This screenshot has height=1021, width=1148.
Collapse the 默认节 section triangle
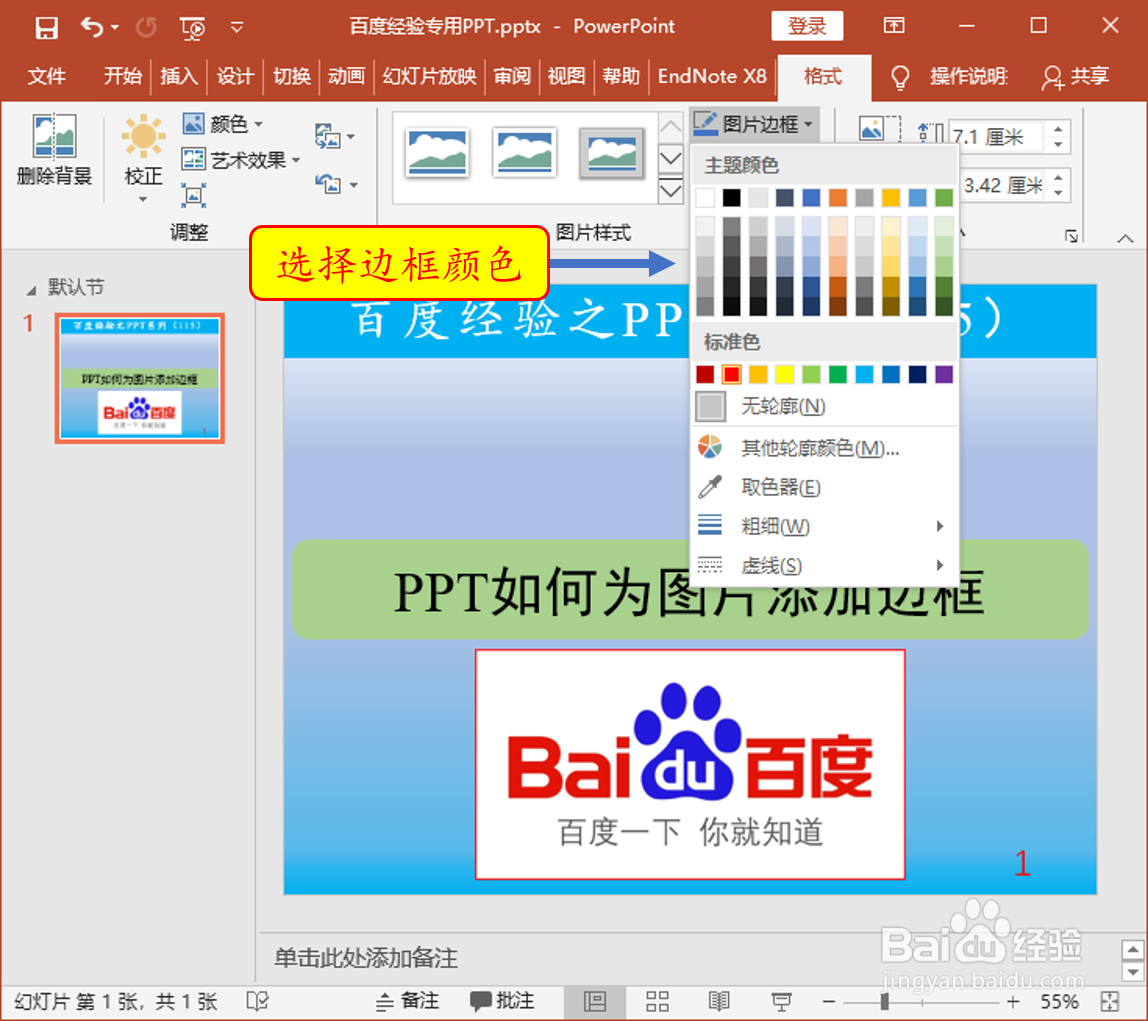point(31,290)
